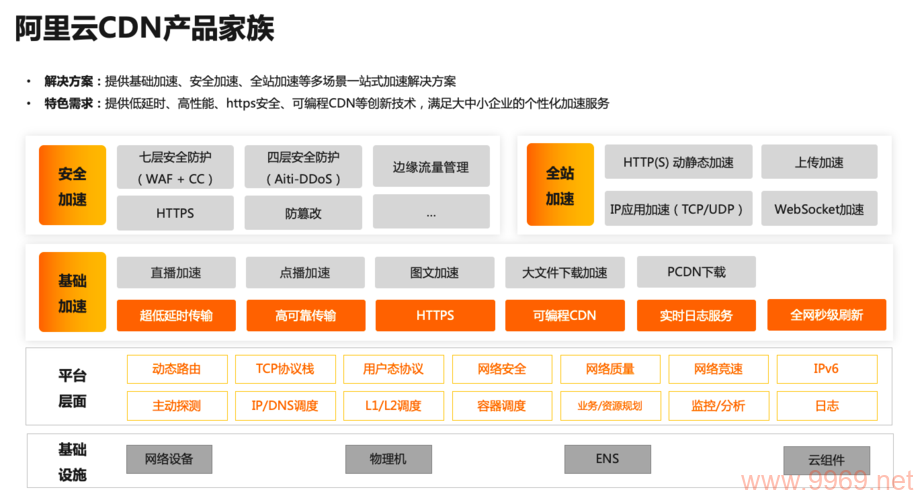Click the 安全加速 orange block
The width and height of the screenshot is (924, 500).
pyautogui.click(x=72, y=185)
